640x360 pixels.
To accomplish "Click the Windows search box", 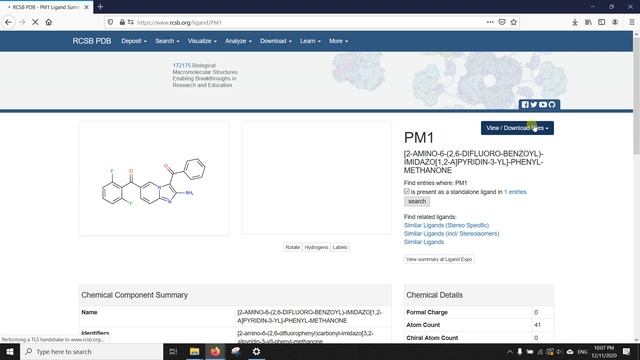I will [x=91, y=351].
